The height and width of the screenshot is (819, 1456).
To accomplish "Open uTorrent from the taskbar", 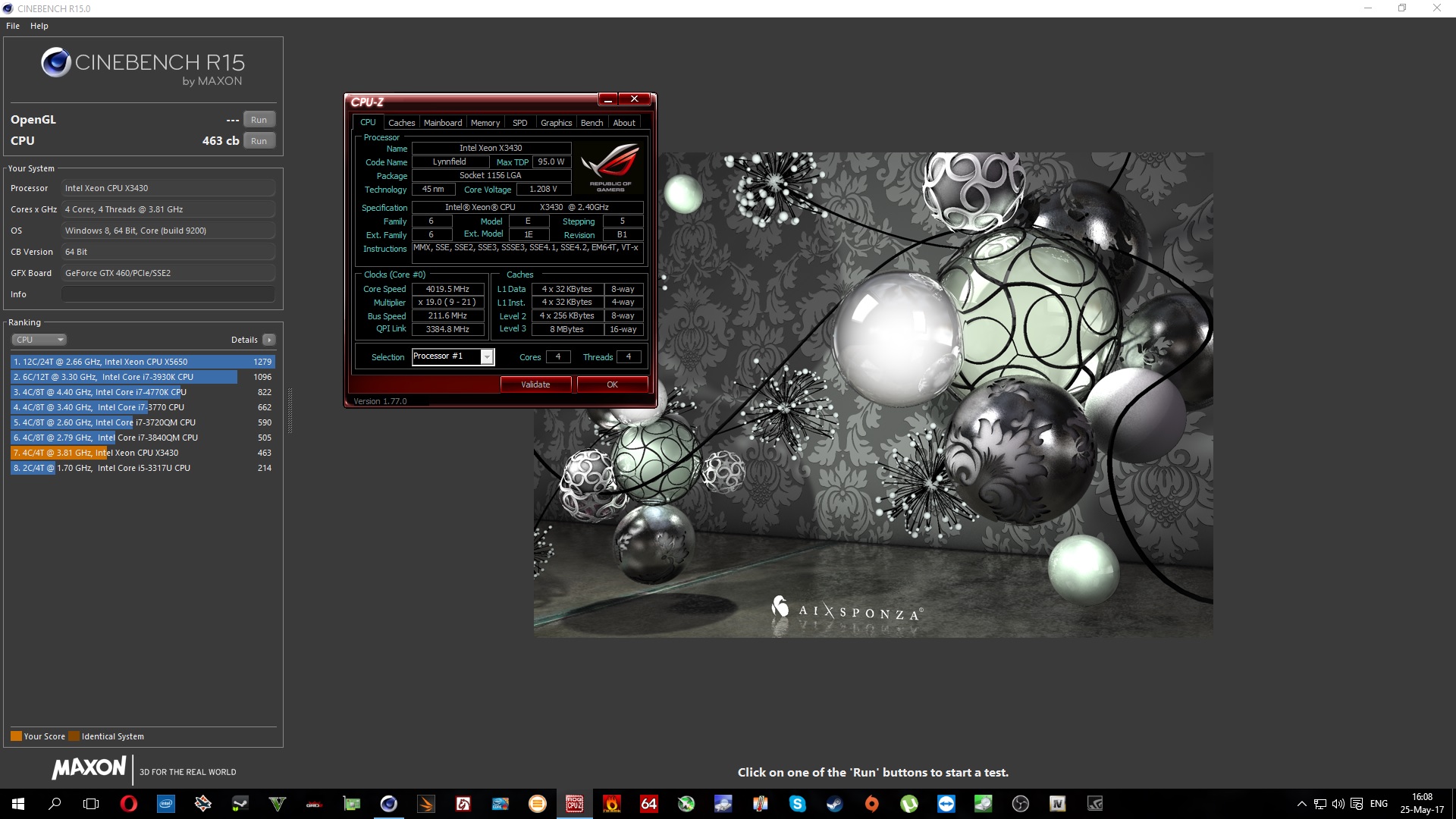I will 909,804.
